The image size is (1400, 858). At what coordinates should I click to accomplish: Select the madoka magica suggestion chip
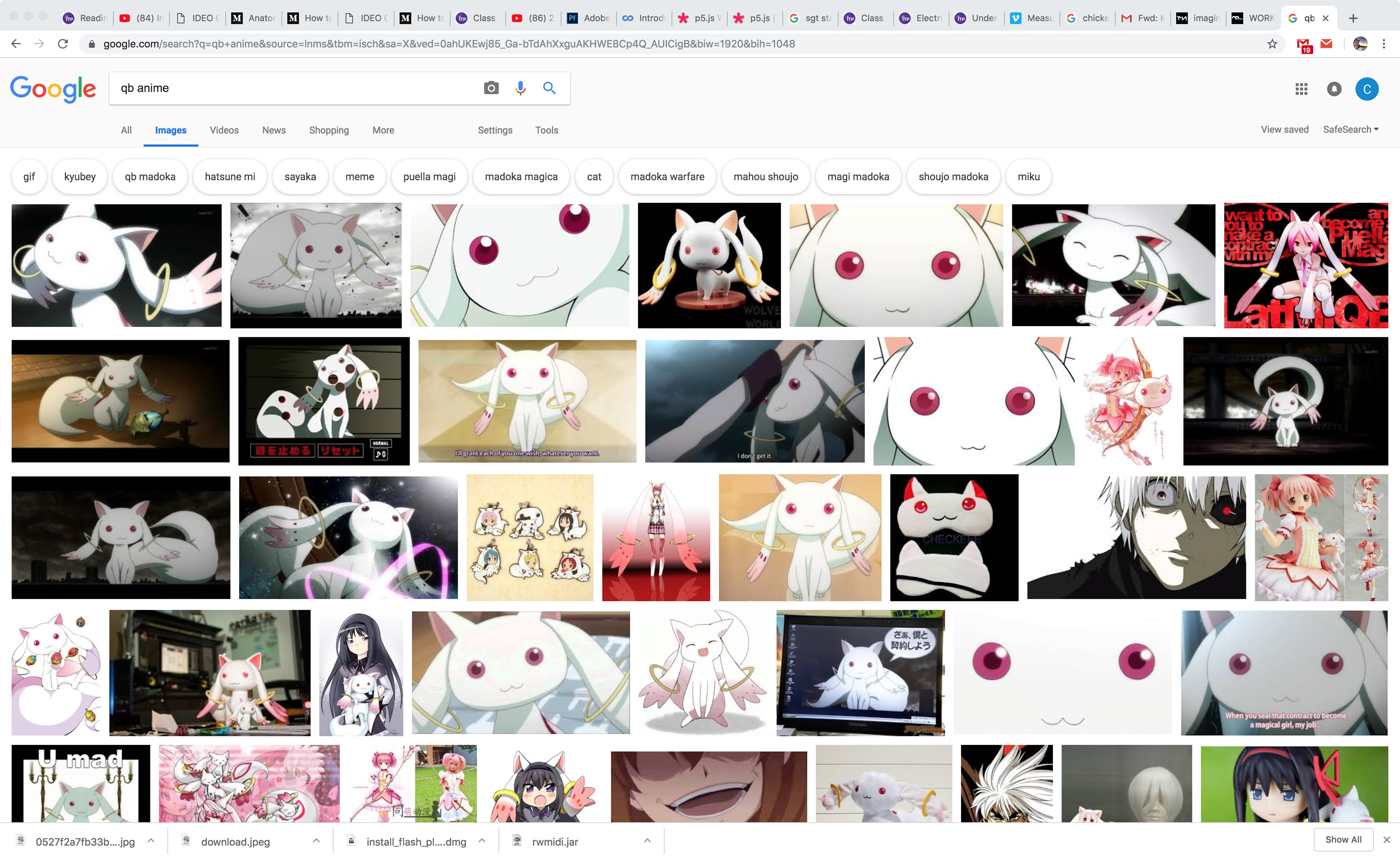(x=521, y=177)
